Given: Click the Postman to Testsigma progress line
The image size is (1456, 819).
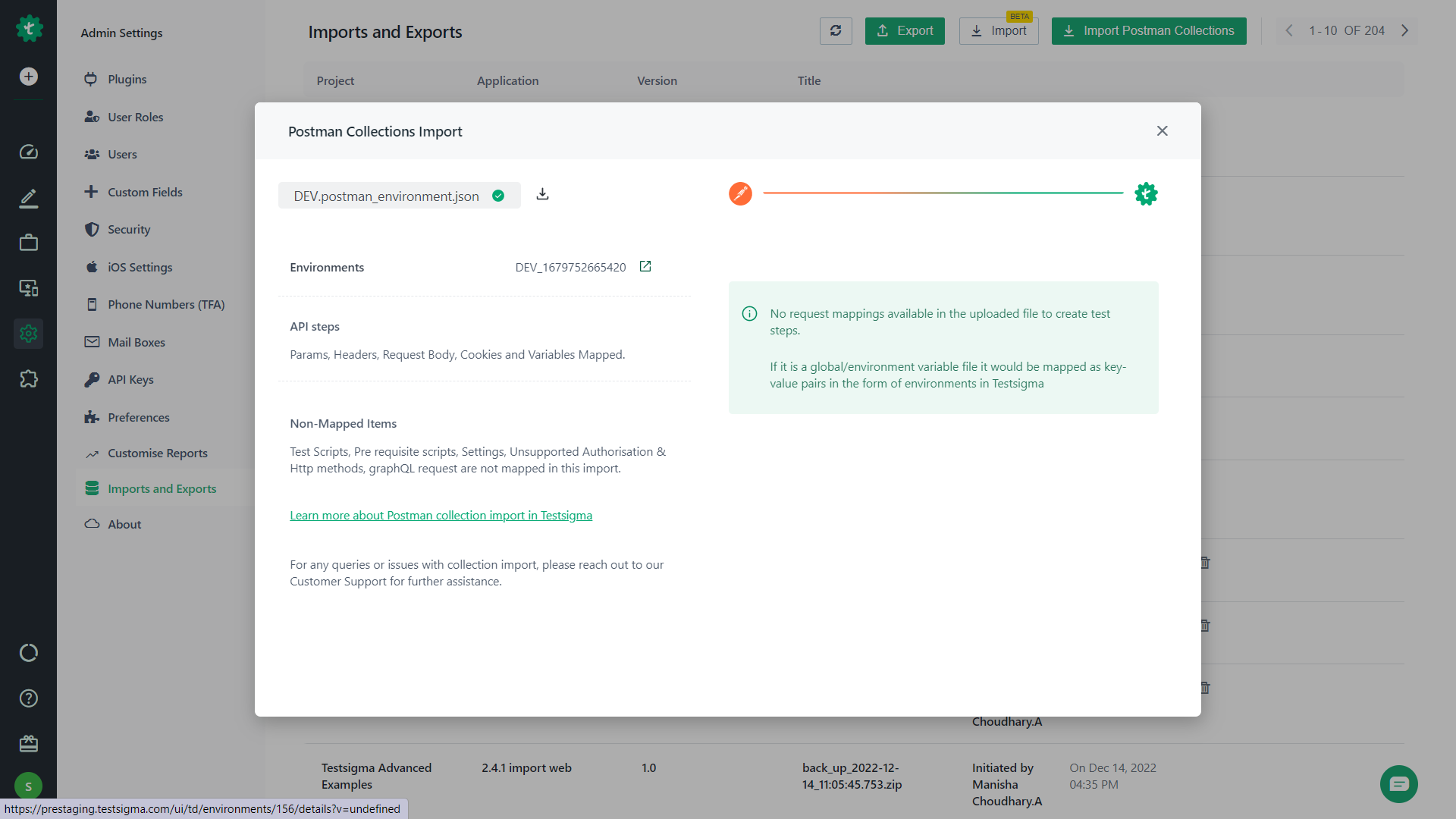Looking at the screenshot, I should tap(943, 193).
